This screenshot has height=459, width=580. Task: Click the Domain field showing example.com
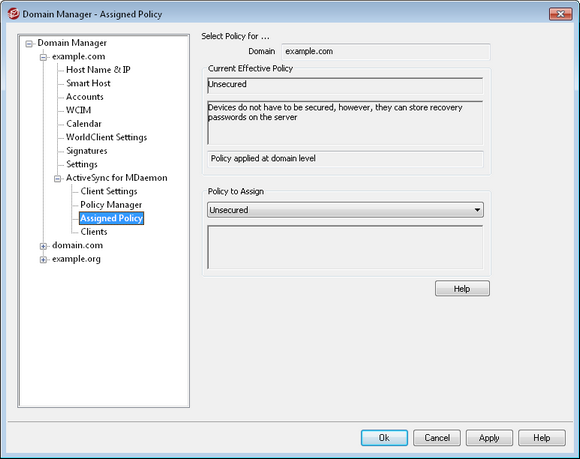pyautogui.click(x=386, y=51)
